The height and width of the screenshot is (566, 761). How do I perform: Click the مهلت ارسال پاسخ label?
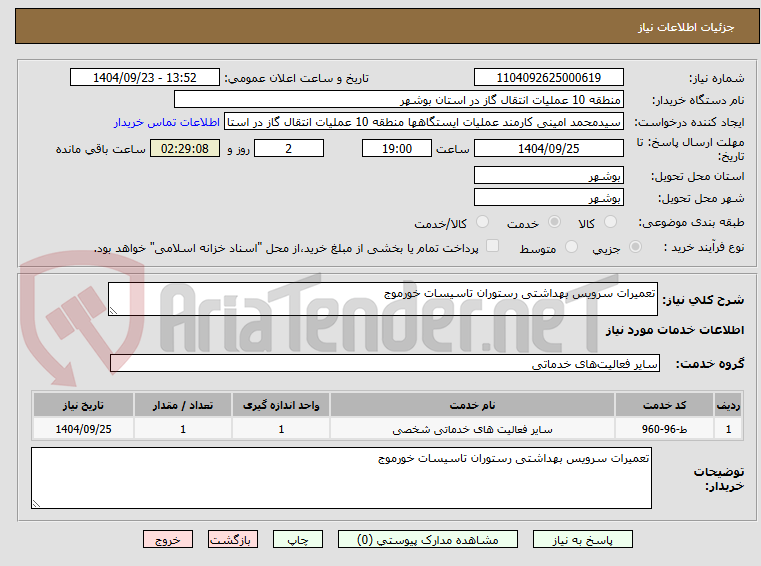[x=690, y=149]
